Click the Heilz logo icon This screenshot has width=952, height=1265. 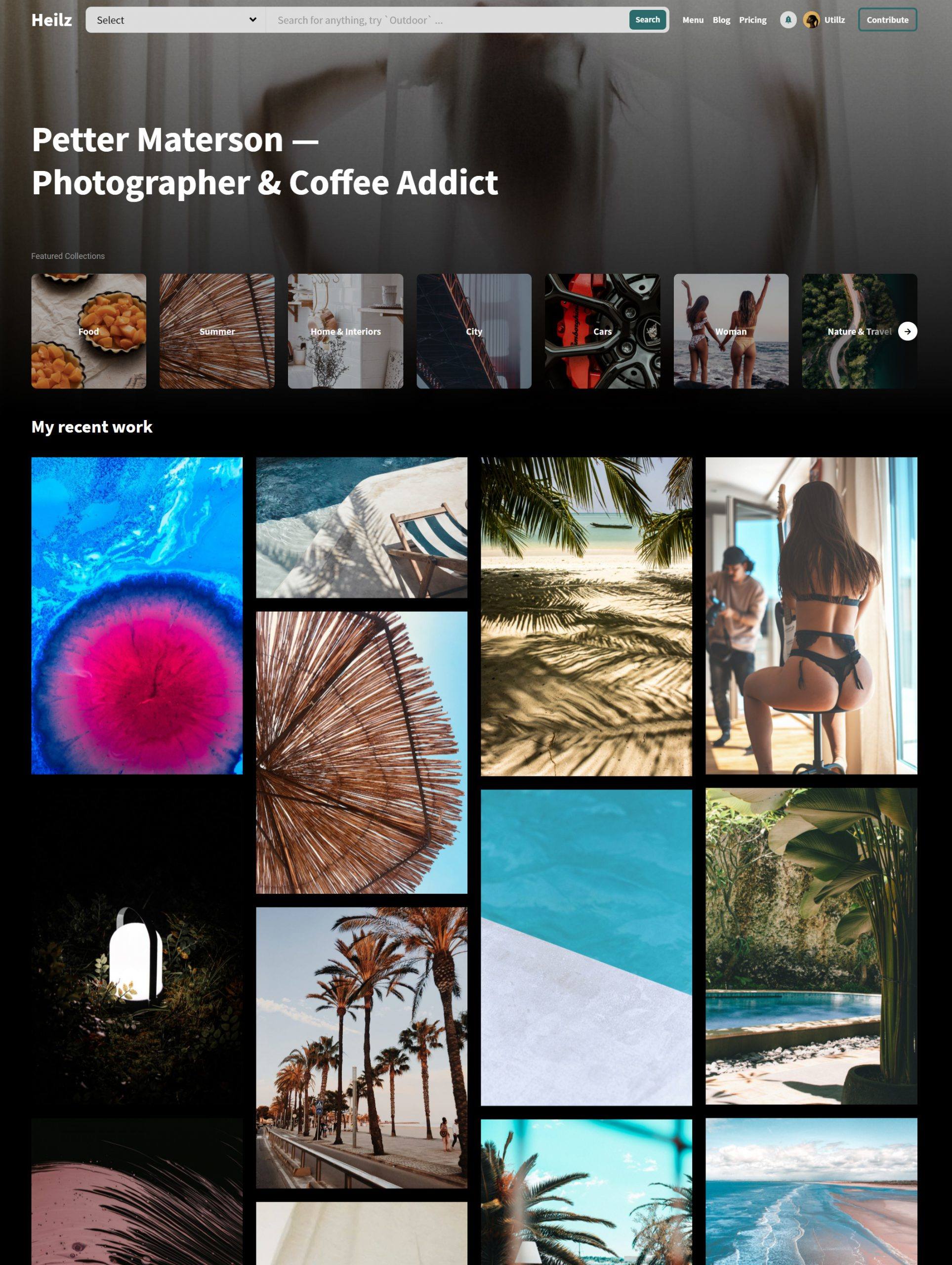point(51,19)
